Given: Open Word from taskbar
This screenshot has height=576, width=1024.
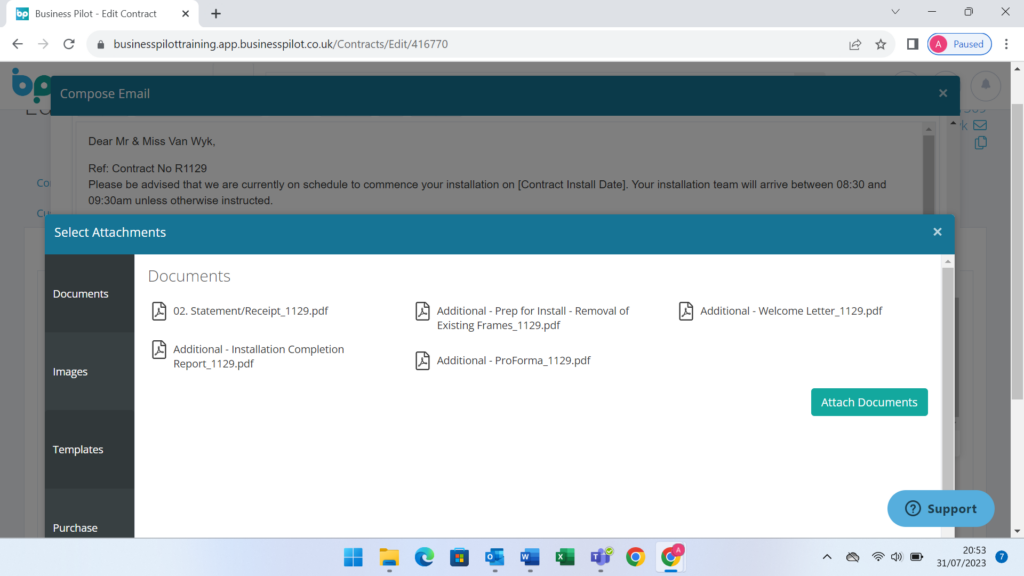Looking at the screenshot, I should point(530,557).
